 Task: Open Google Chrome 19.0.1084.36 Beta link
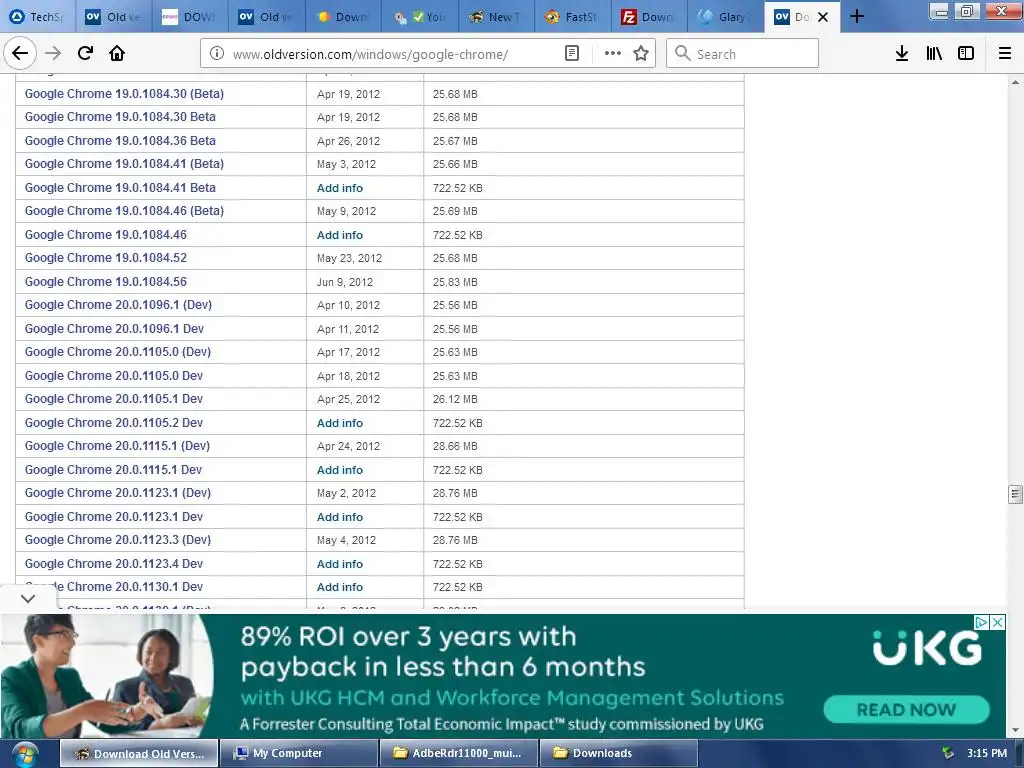coord(120,140)
